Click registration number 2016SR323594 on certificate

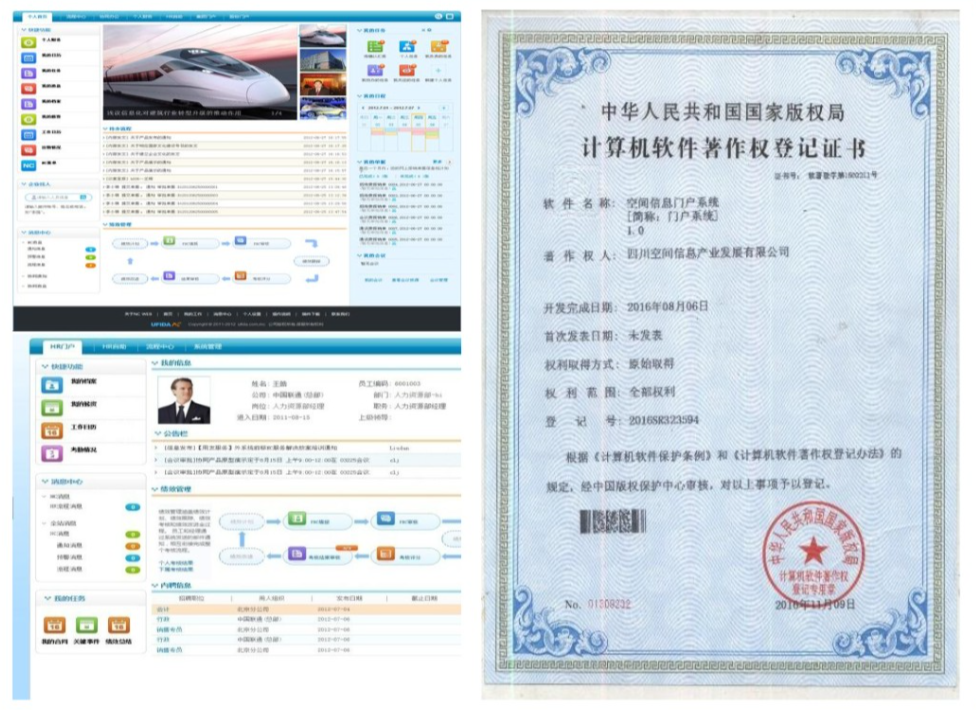point(664,420)
